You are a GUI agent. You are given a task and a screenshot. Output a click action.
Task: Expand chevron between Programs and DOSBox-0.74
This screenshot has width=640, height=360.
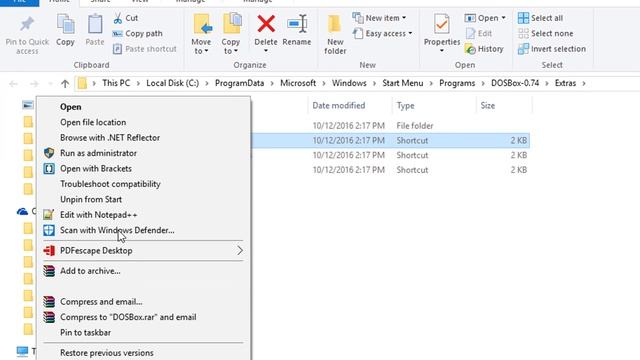(483, 83)
